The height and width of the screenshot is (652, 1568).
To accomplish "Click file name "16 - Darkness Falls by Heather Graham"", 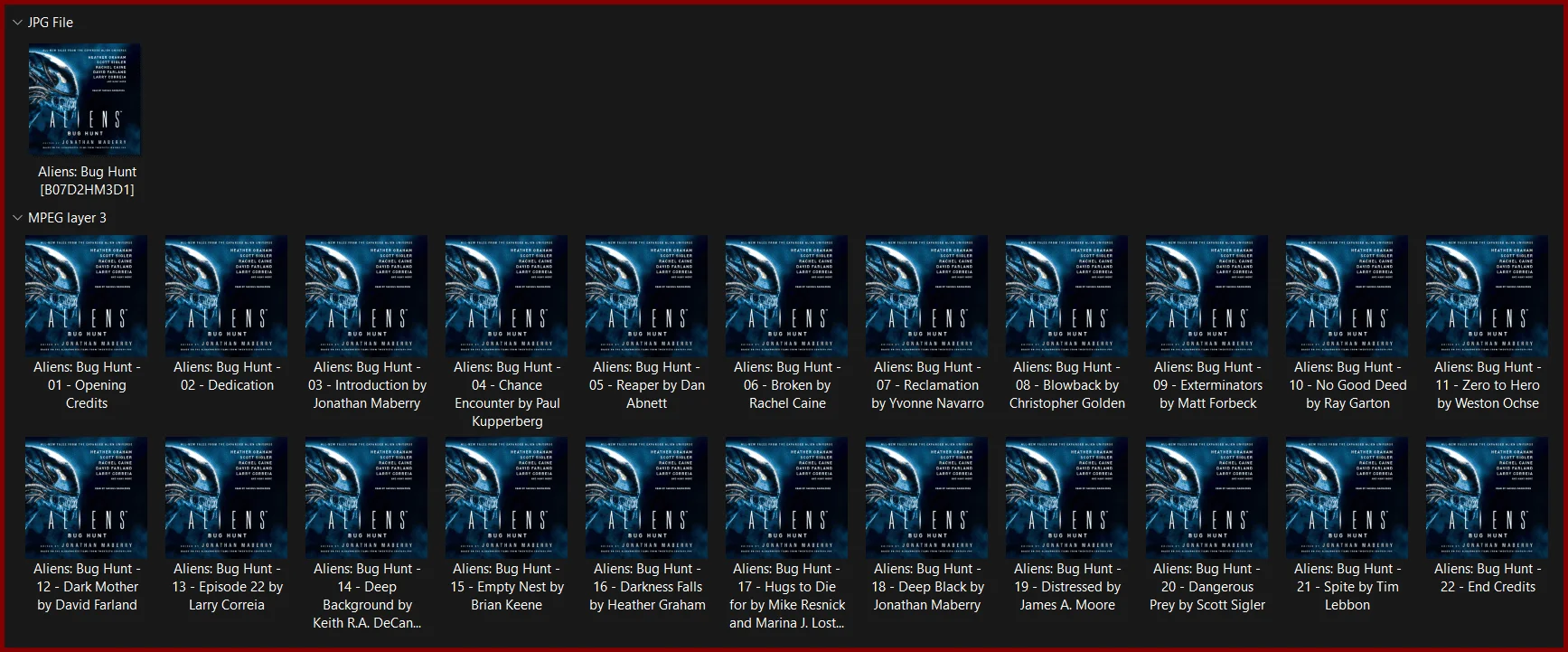I will coord(647,587).
